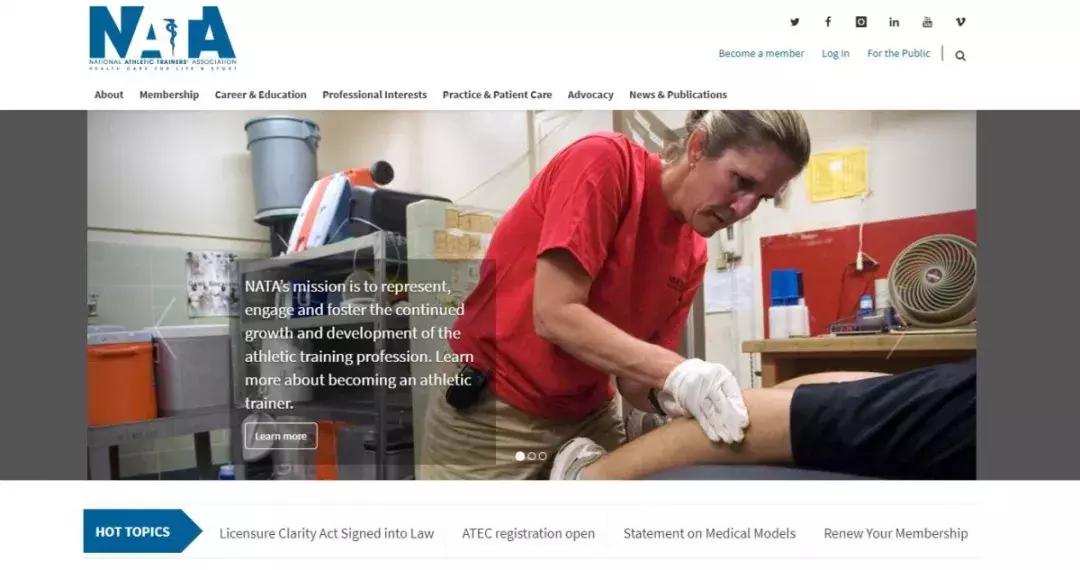The width and height of the screenshot is (1080, 570).
Task: Expand the Membership menu
Action: [x=169, y=95]
